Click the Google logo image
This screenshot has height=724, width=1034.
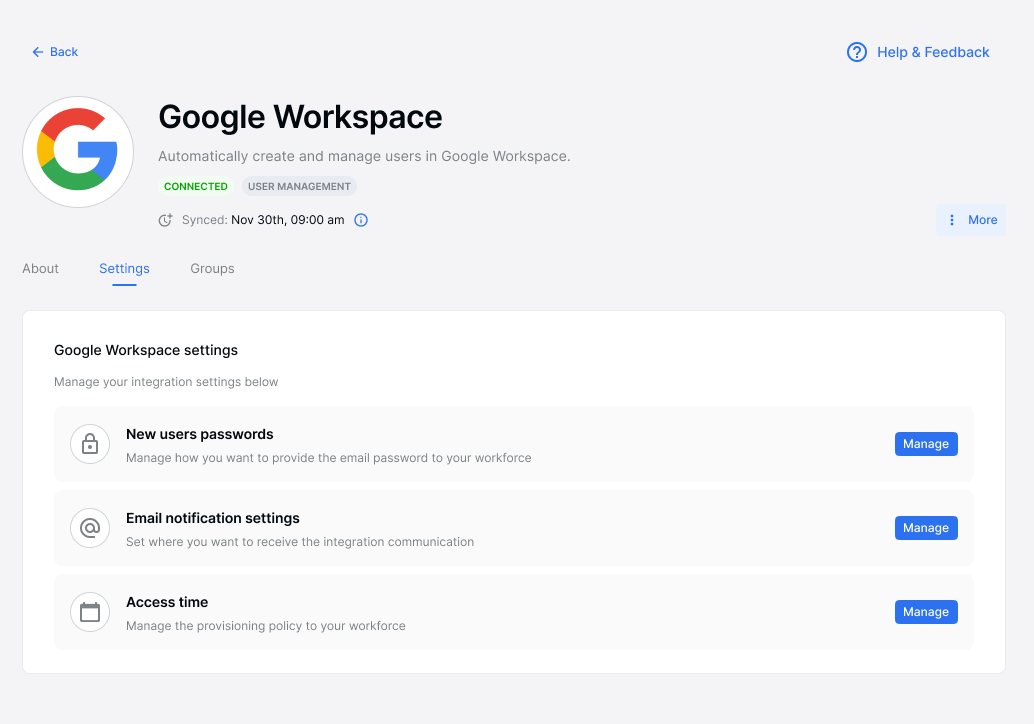point(78,152)
